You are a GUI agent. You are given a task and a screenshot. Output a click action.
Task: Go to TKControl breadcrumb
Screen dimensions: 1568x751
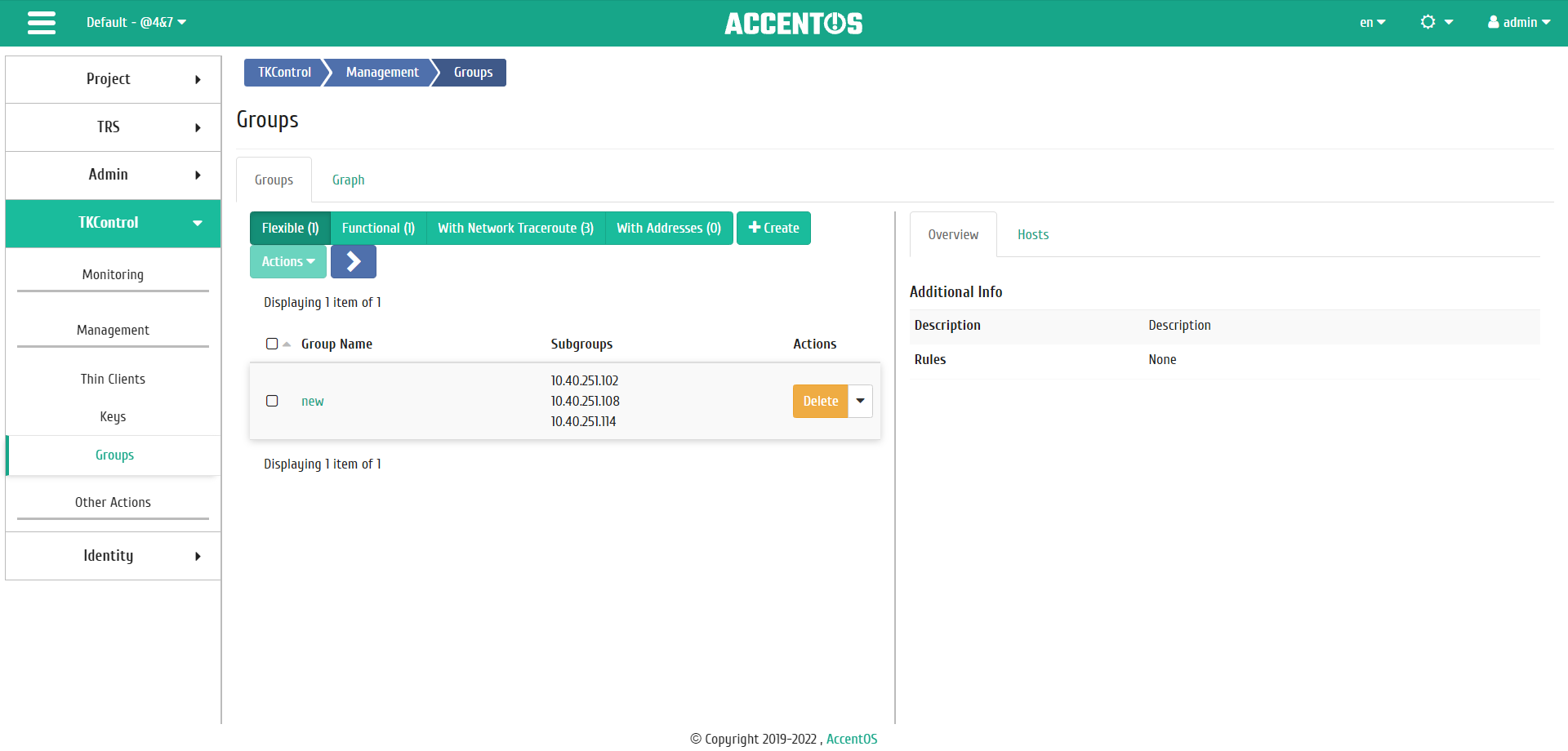click(x=284, y=73)
